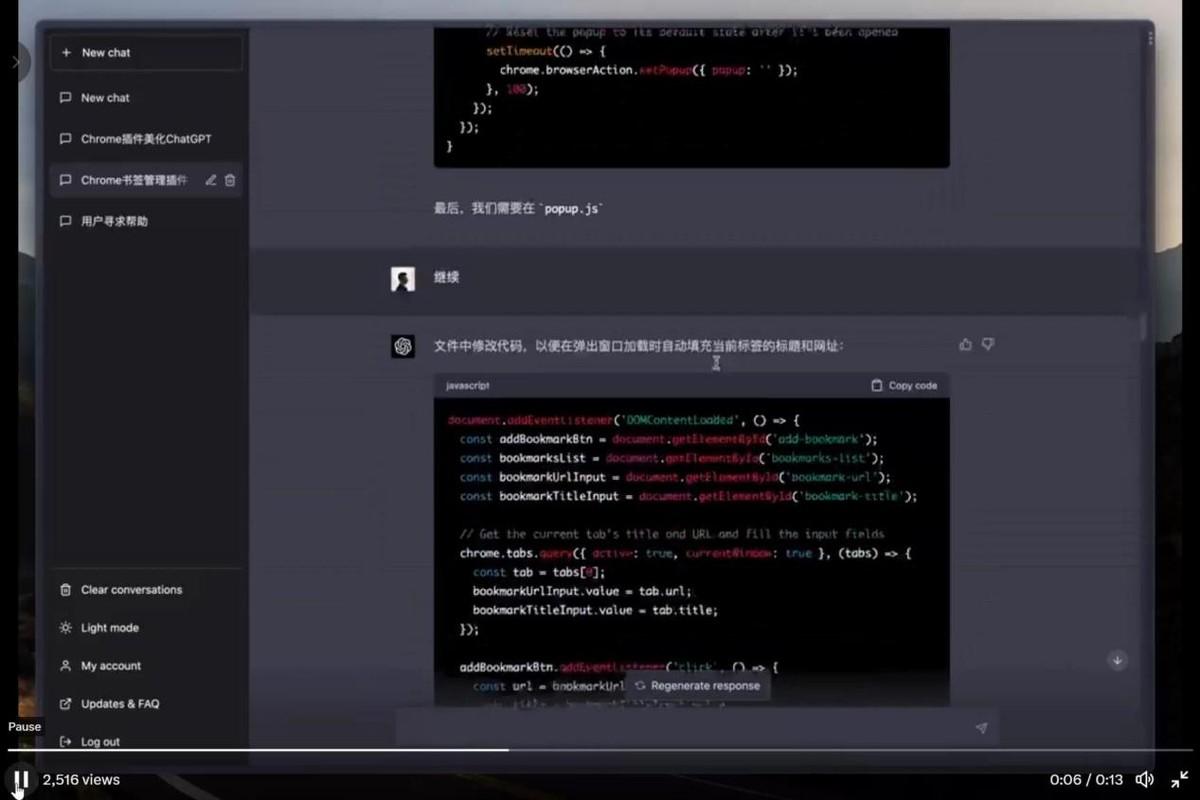The height and width of the screenshot is (800, 1200).
Task: Click the clipboard icon beside Copy code
Action: [877, 385]
